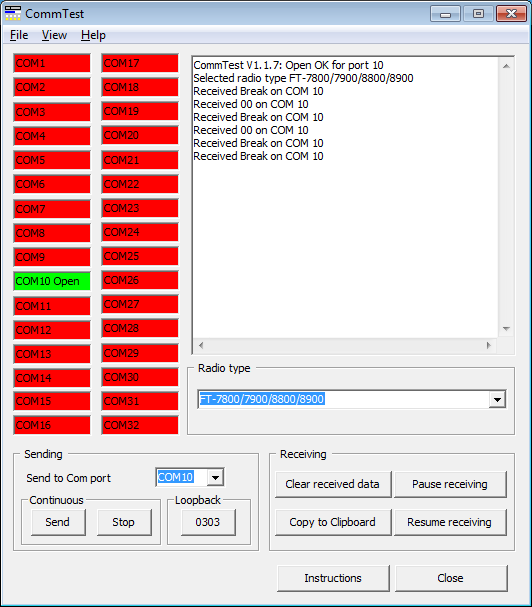Click the log horizontal scrollbar right arrow
Viewport: 532px width, 607px height.
point(489,345)
